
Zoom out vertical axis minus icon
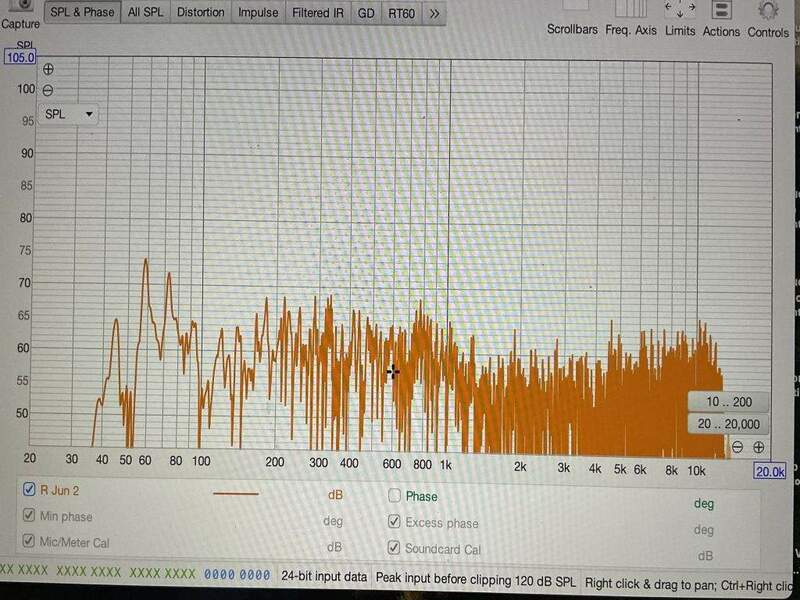(x=47, y=90)
